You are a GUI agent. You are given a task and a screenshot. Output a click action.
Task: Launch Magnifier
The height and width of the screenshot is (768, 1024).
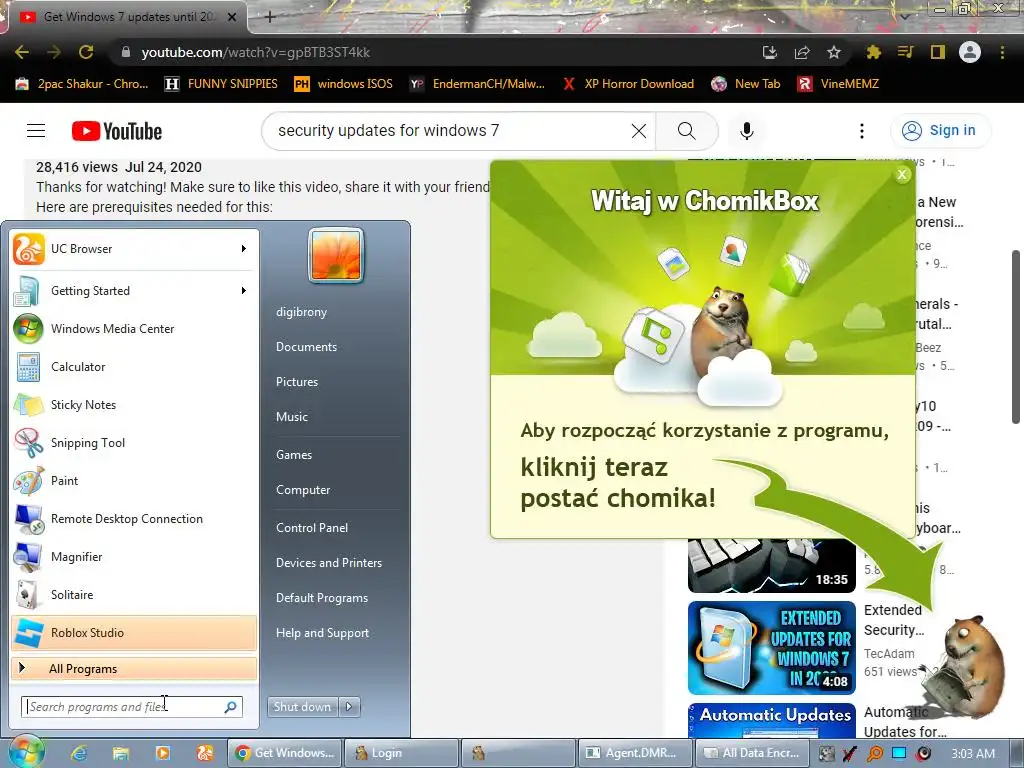[134, 556]
